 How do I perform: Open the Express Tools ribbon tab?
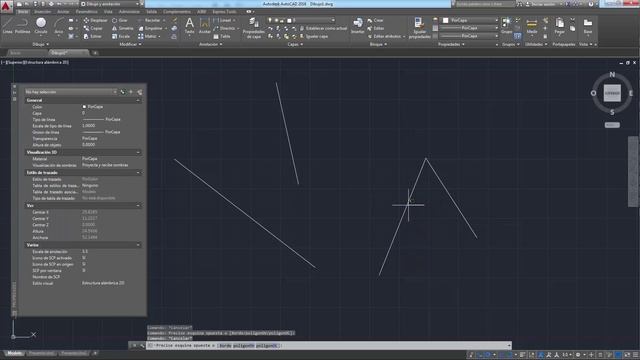(224, 12)
